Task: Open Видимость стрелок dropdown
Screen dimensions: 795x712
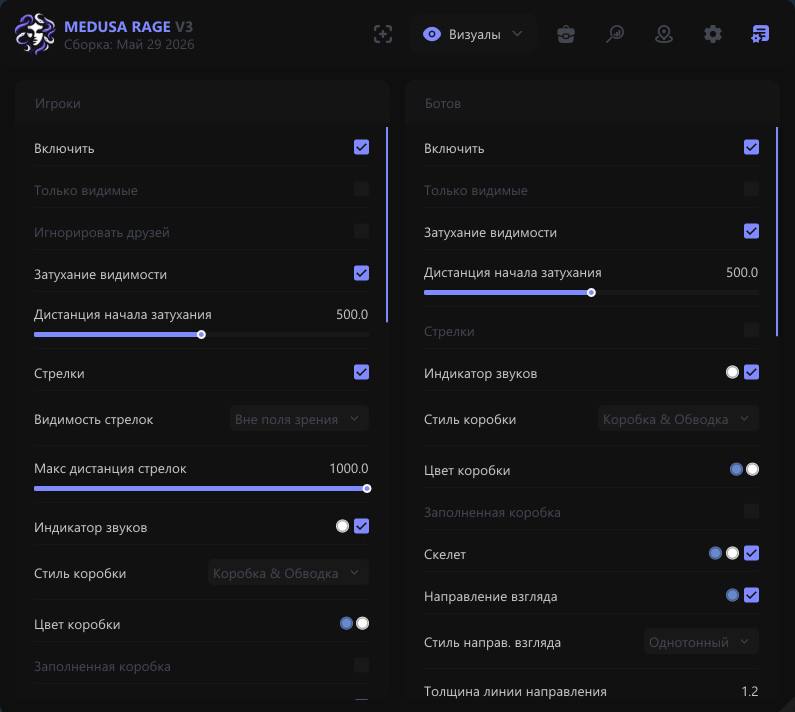Action: click(299, 419)
